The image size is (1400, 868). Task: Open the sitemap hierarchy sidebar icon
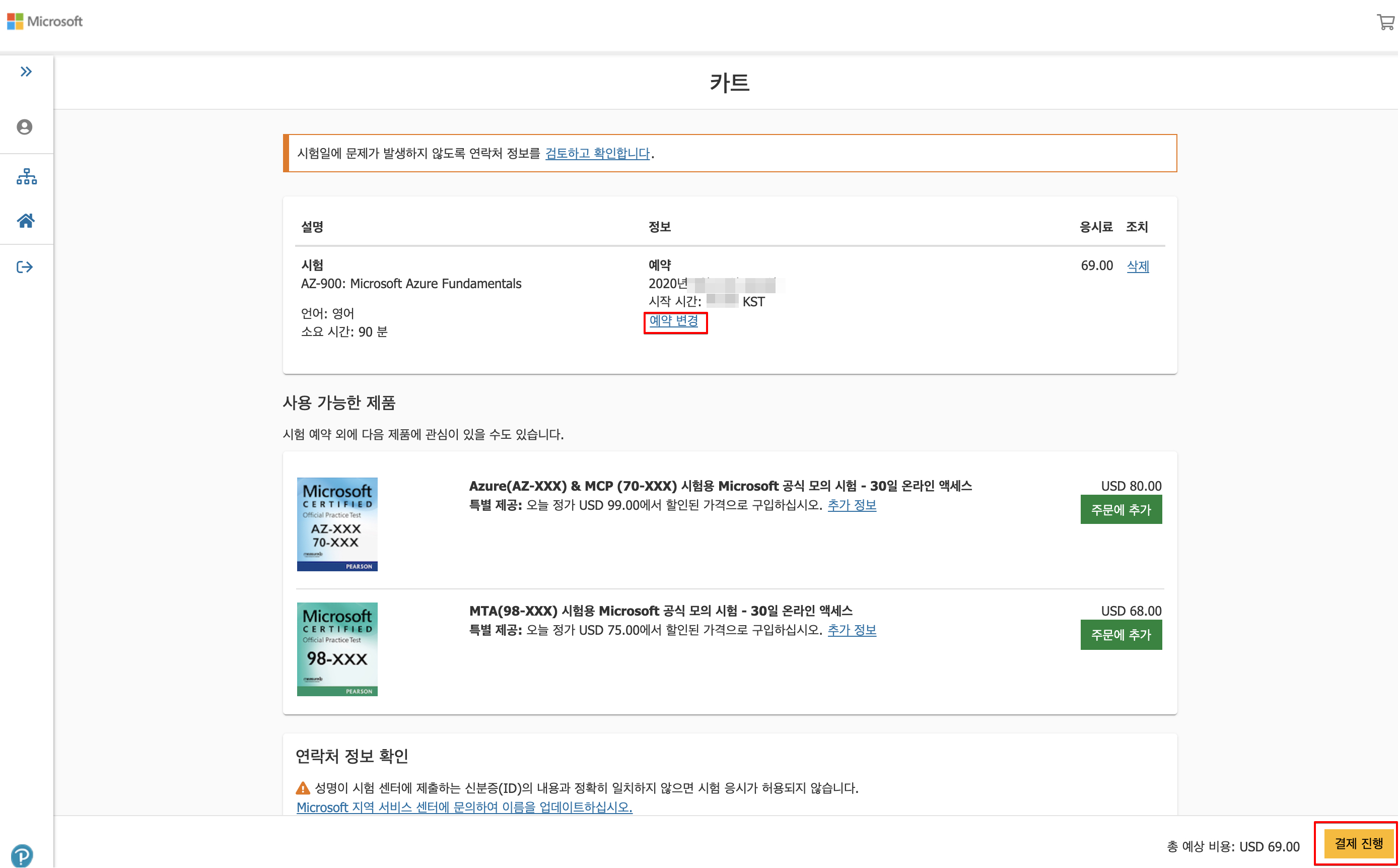pyautogui.click(x=26, y=177)
